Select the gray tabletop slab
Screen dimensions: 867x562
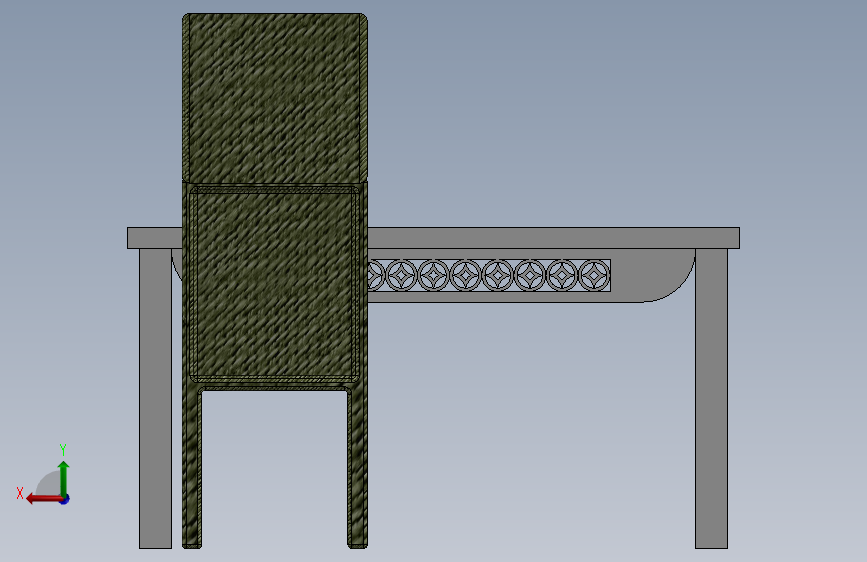tap(553, 238)
